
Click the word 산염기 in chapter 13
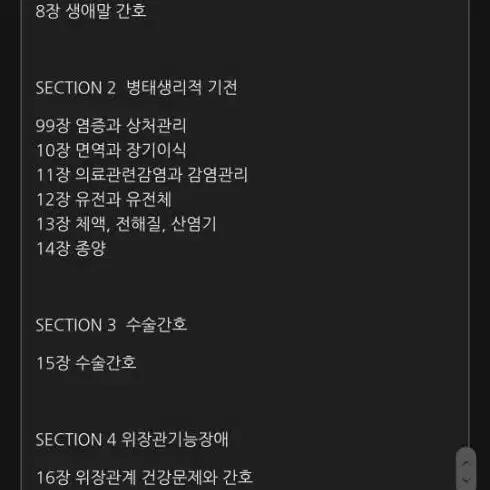[194, 224]
